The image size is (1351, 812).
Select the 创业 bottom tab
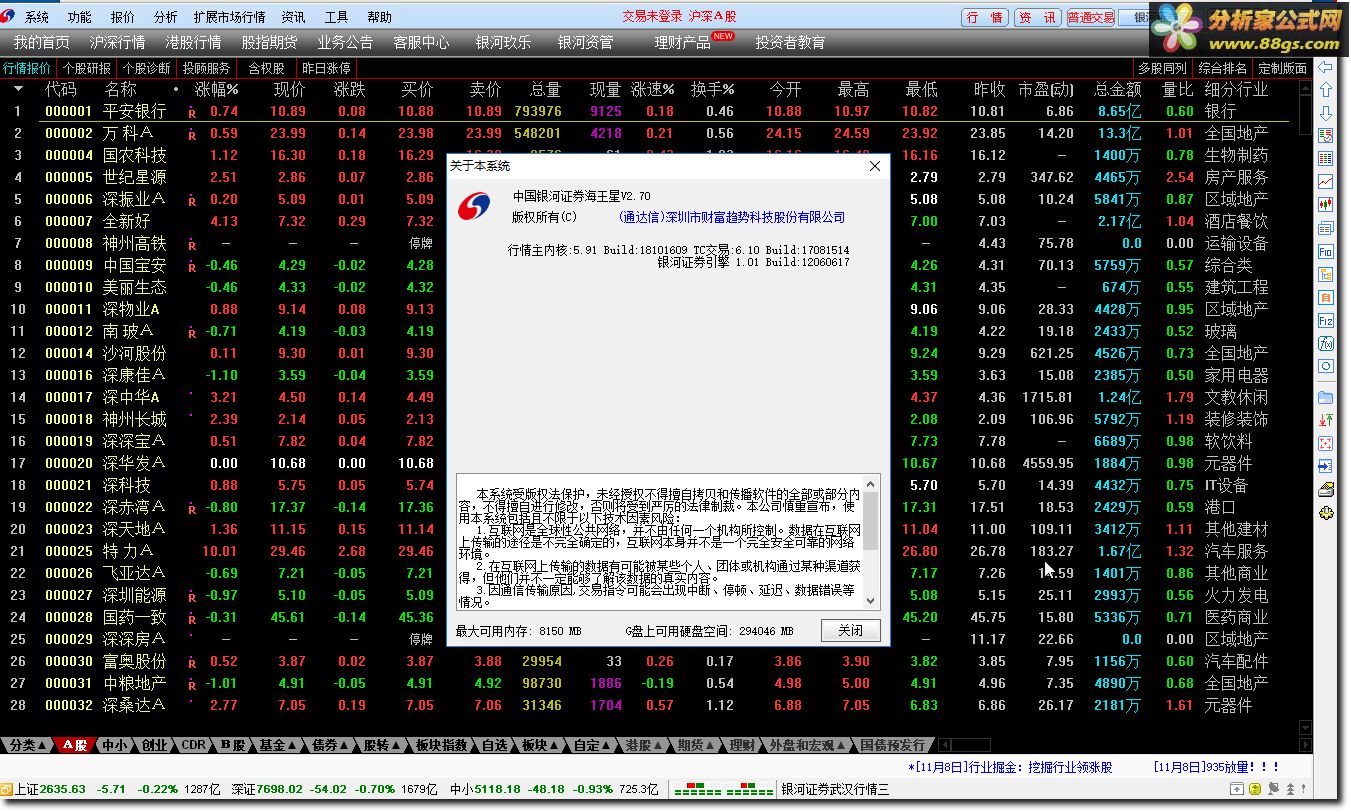[155, 746]
